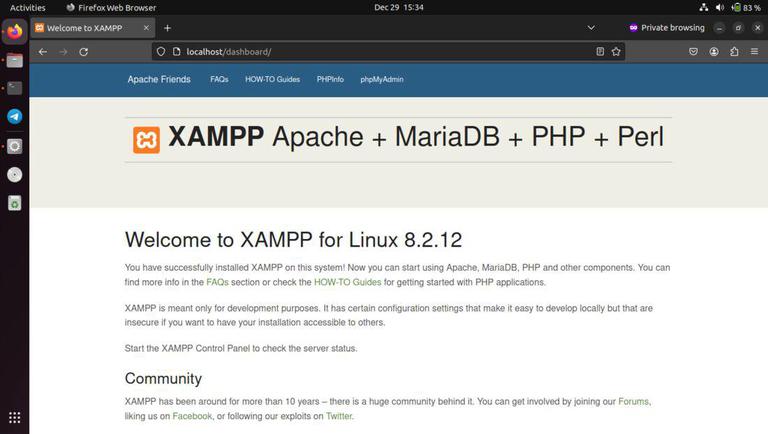This screenshot has height=434, width=768.
Task: Reload the localhost dashboard page
Action: coord(84,51)
